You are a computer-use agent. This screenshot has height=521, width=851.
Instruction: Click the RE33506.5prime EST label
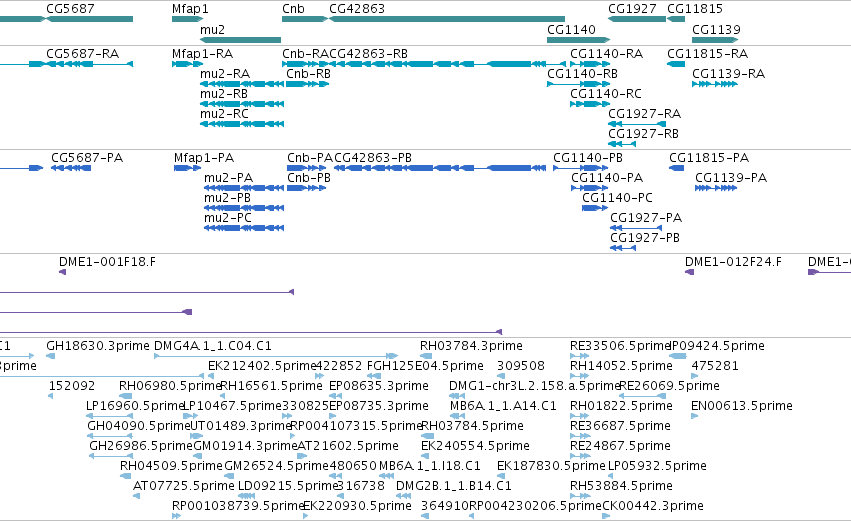pyautogui.click(x=620, y=346)
